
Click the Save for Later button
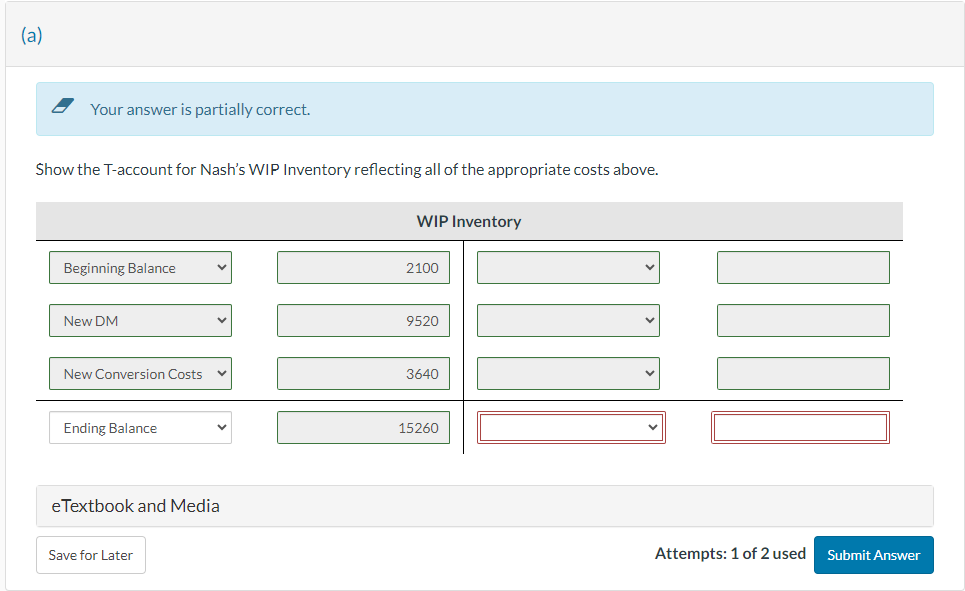tap(90, 555)
